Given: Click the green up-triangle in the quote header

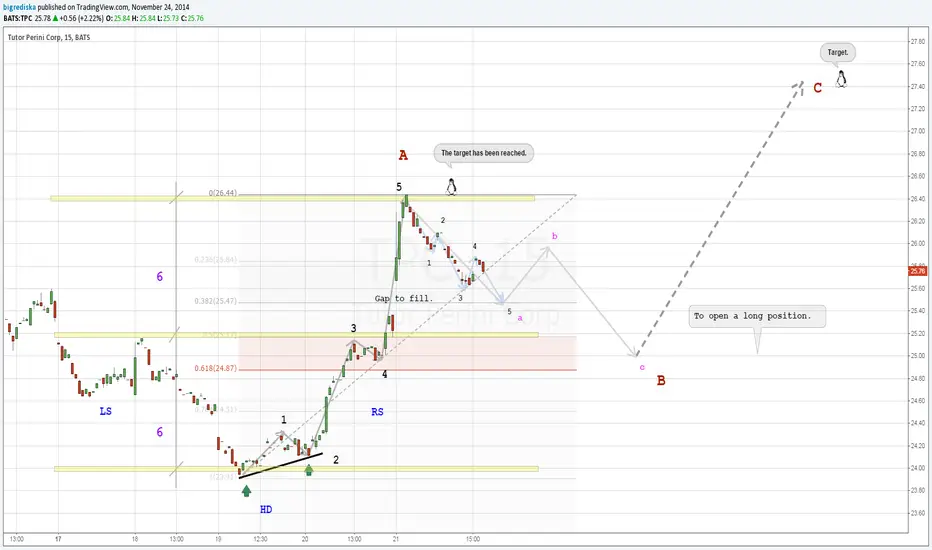Looking at the screenshot, I should click(x=55, y=18).
